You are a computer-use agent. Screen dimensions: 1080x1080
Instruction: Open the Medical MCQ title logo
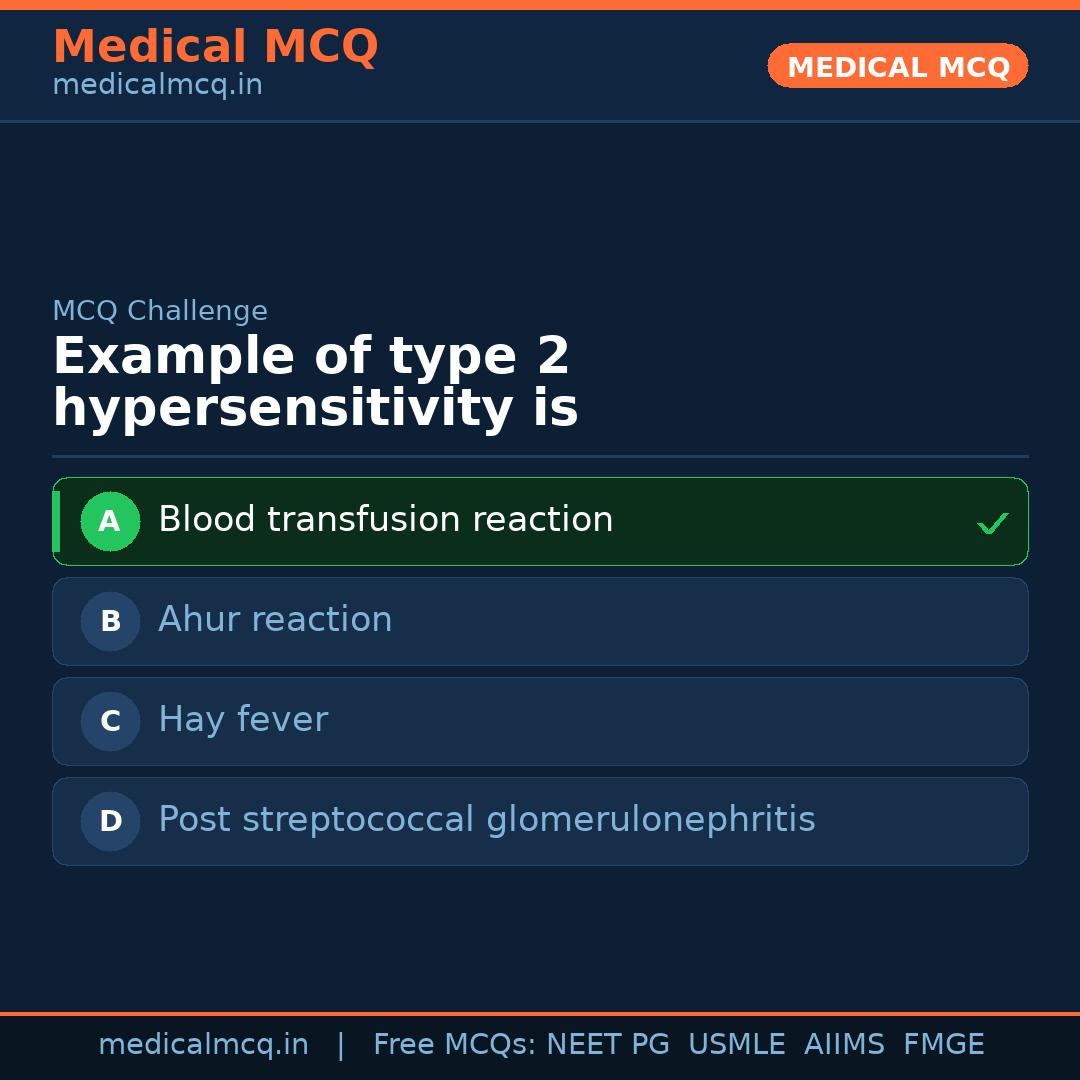[x=215, y=47]
